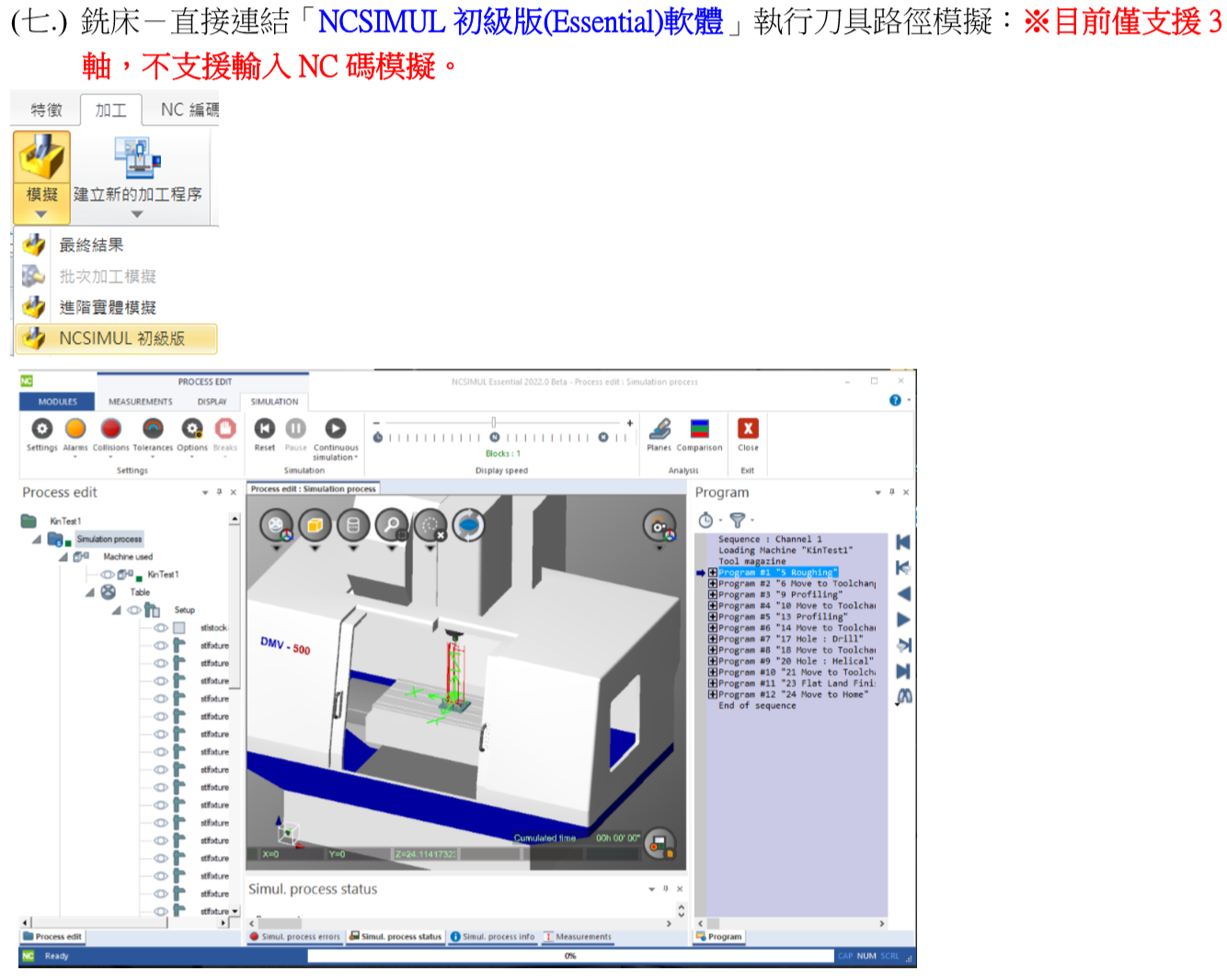The image size is (1227, 980).
Task: Click the red Close button in ribbon
Action: coord(748,429)
